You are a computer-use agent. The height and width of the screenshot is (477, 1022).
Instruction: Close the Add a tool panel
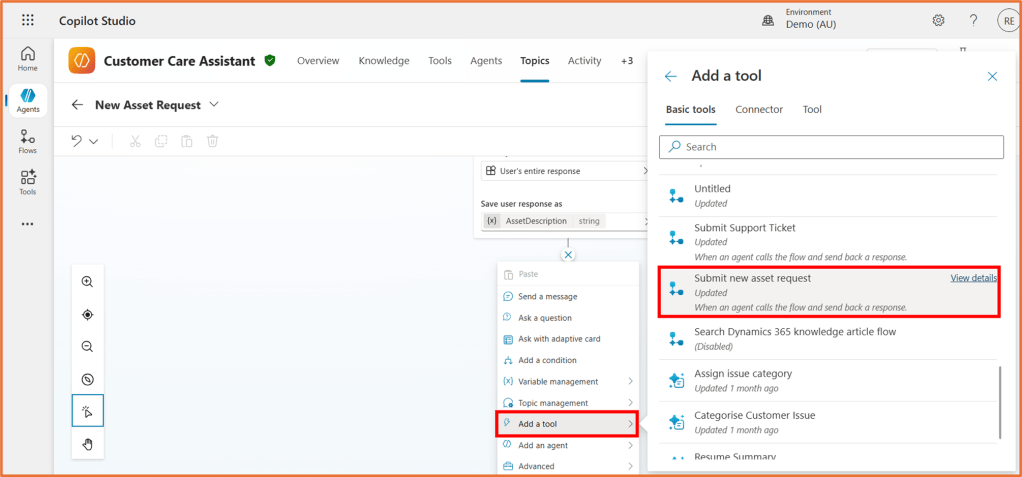[992, 76]
